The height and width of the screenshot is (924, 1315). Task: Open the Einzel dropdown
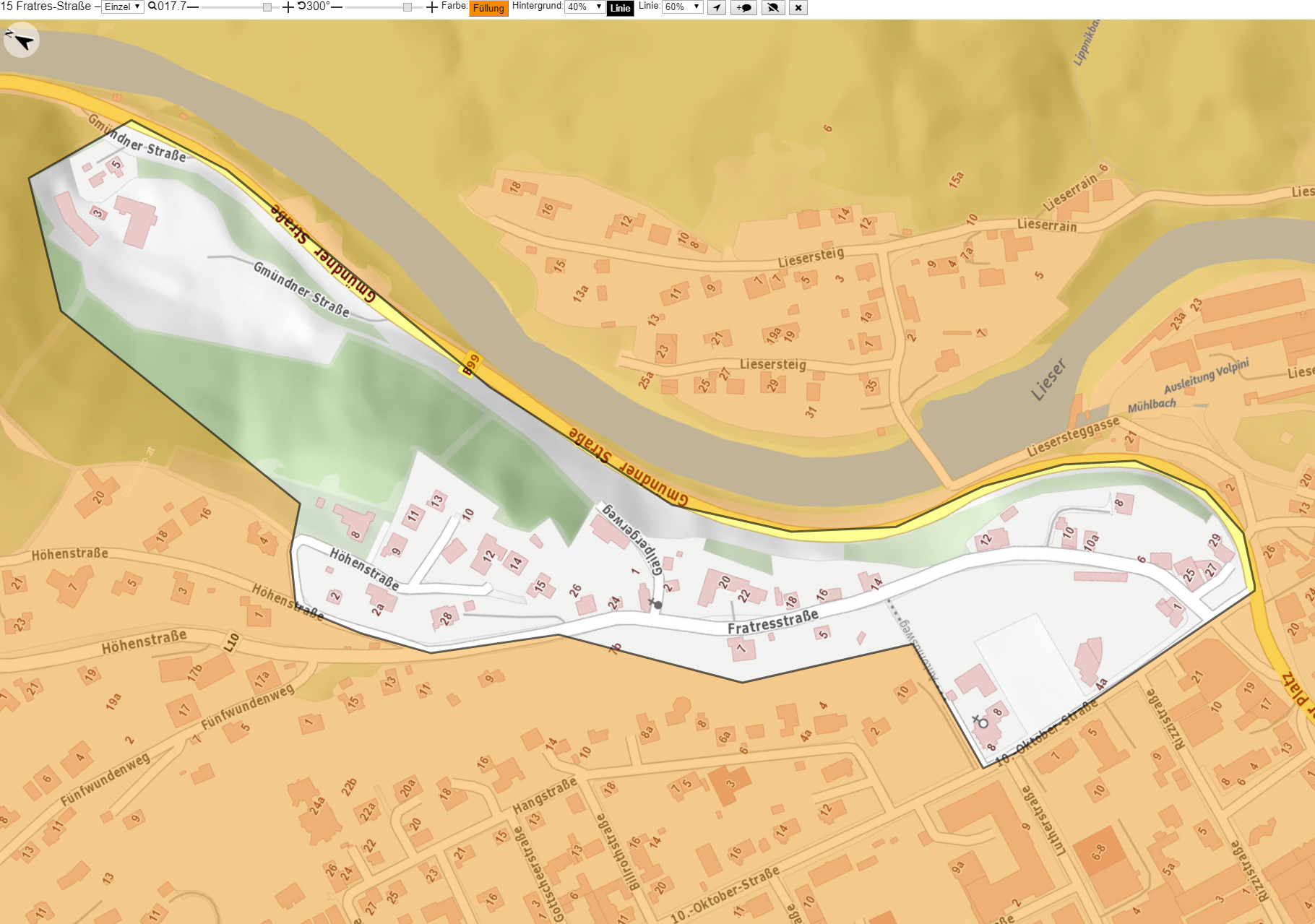pos(122,7)
